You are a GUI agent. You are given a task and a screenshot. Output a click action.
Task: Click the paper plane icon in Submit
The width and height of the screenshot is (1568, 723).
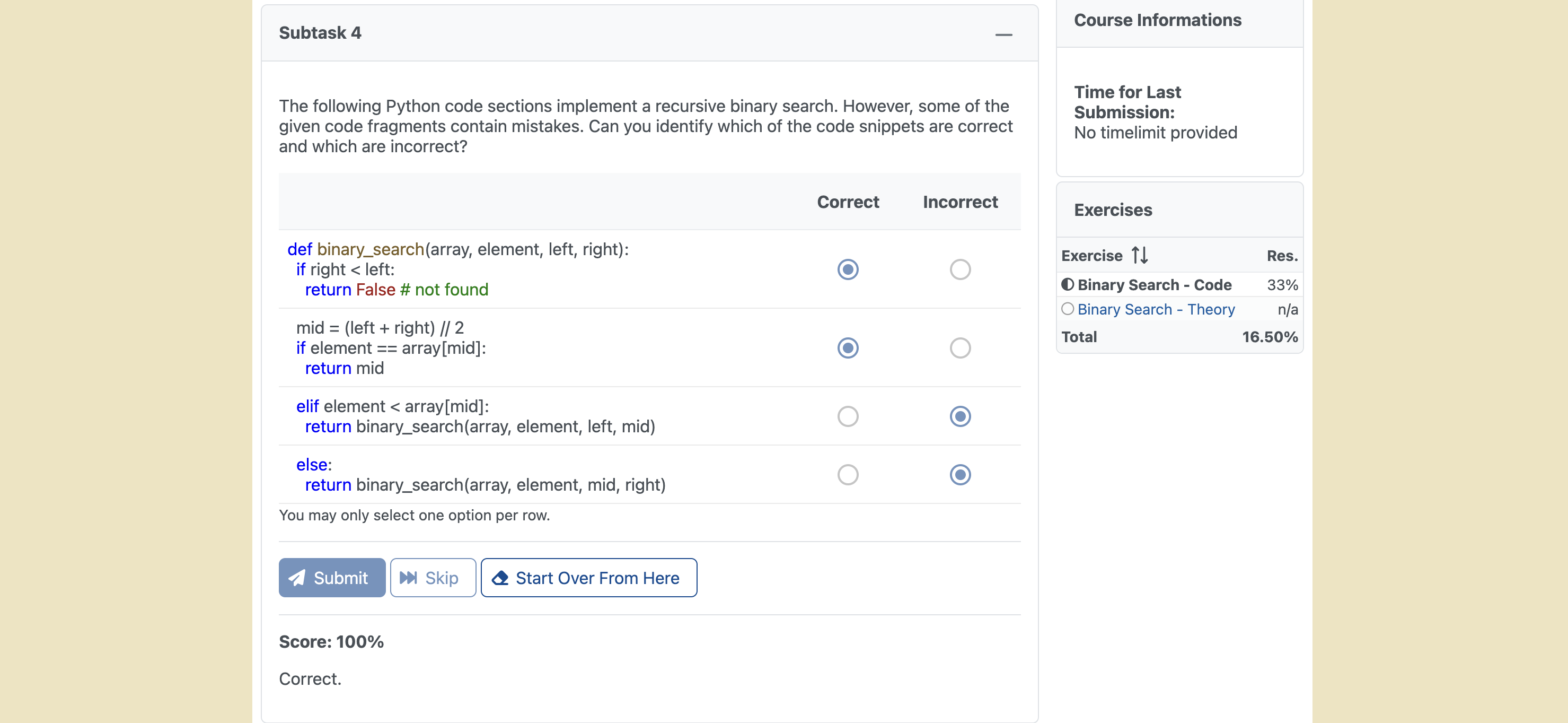click(296, 578)
